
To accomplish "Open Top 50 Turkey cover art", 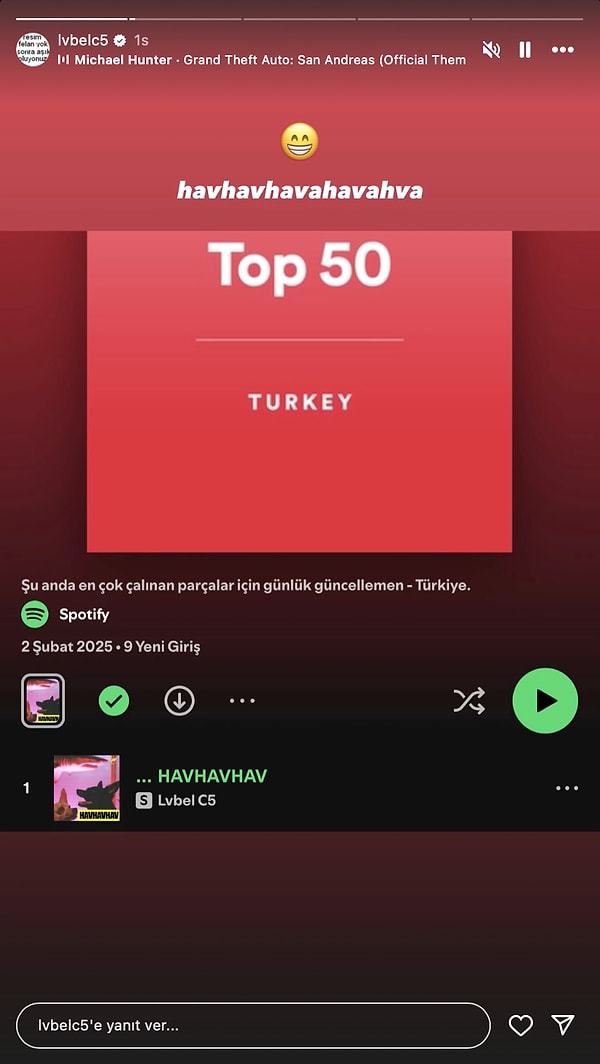I will (299, 391).
